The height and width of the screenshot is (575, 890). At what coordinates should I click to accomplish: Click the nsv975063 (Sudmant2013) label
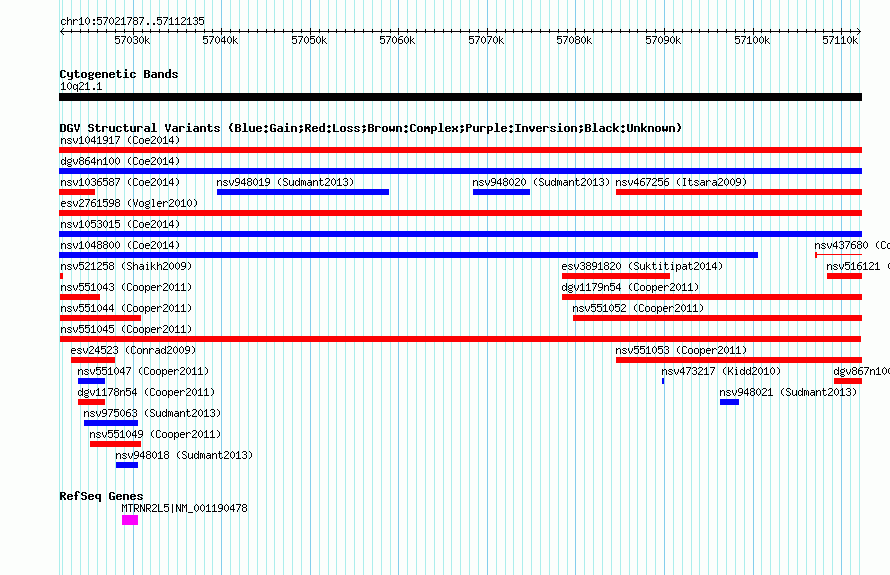pyautogui.click(x=152, y=413)
